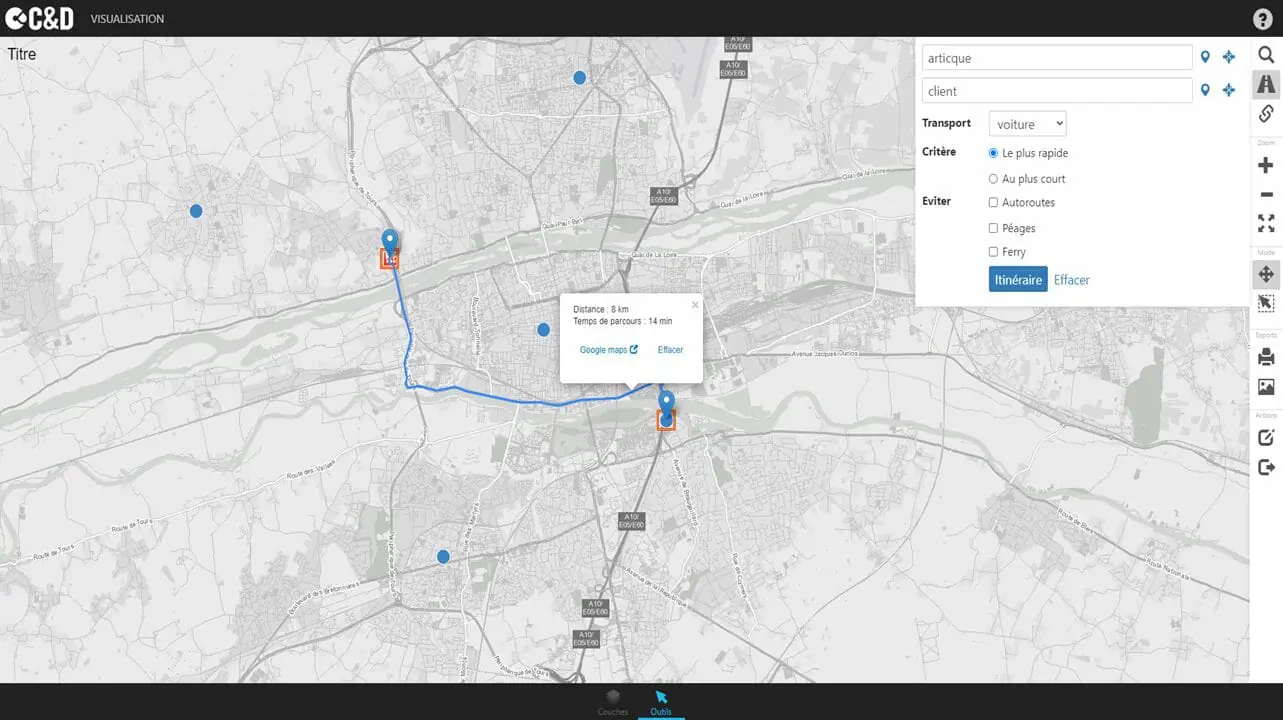Screen dimensions: 1283x720
Task: Select the route itinerary road icon
Action: point(1266,84)
